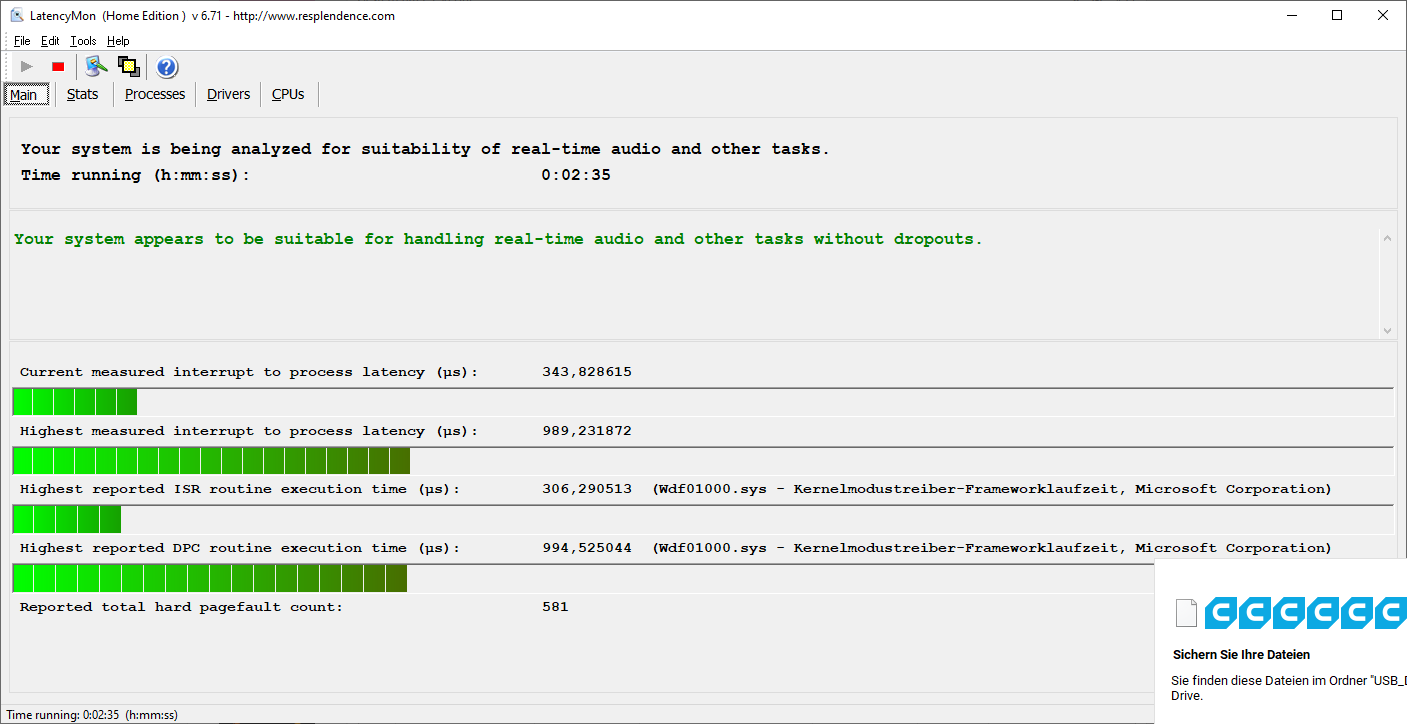This screenshot has height=724, width=1407.
Task: Click the scroll down arrow in the message box
Action: click(1387, 330)
